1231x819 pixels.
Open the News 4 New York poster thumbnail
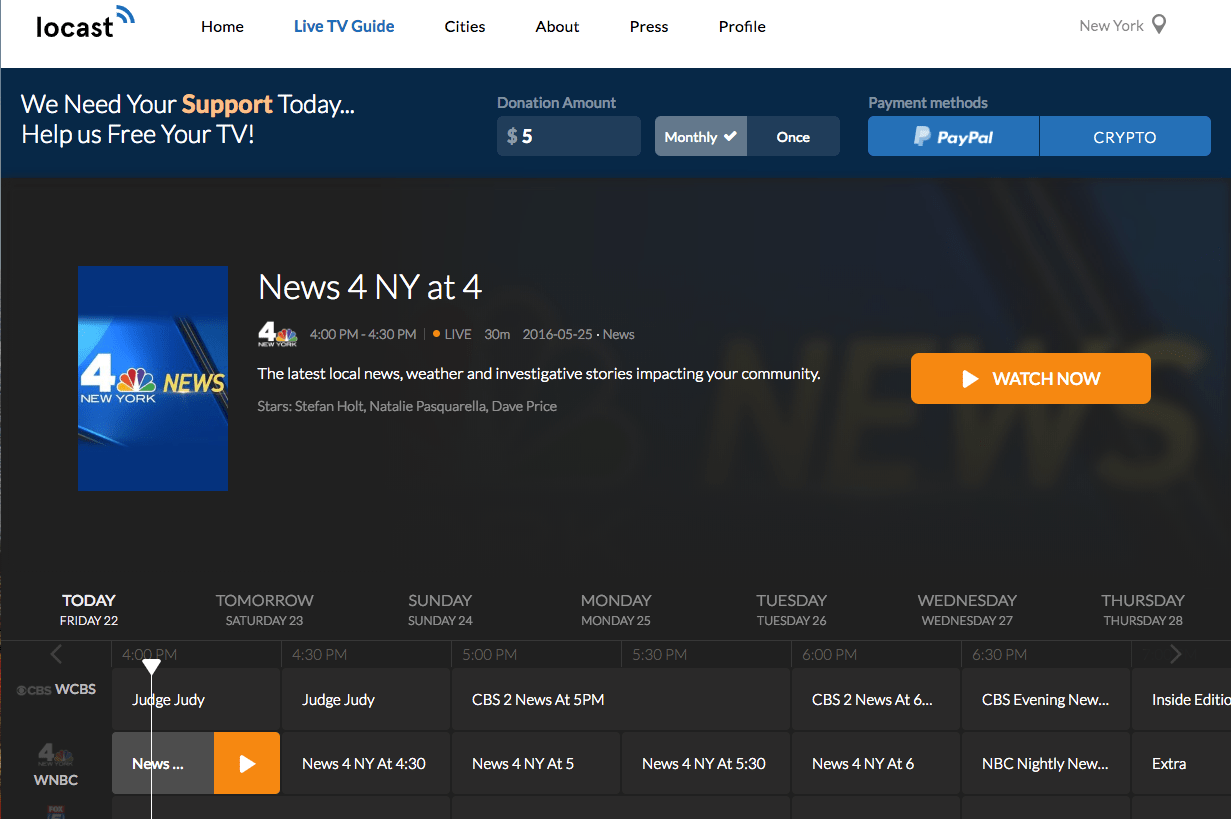pos(153,379)
